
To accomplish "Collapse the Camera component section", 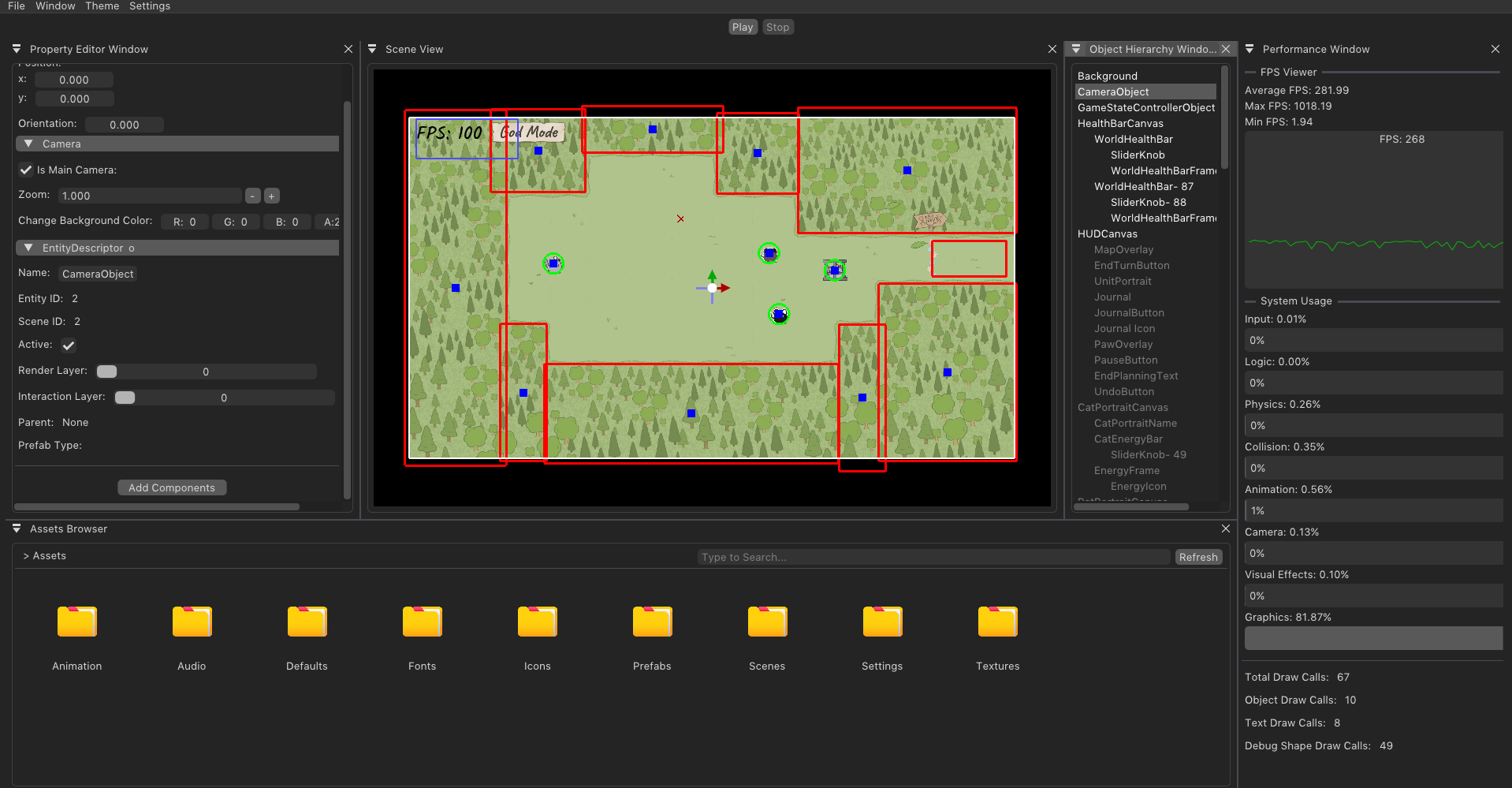I will click(28, 144).
